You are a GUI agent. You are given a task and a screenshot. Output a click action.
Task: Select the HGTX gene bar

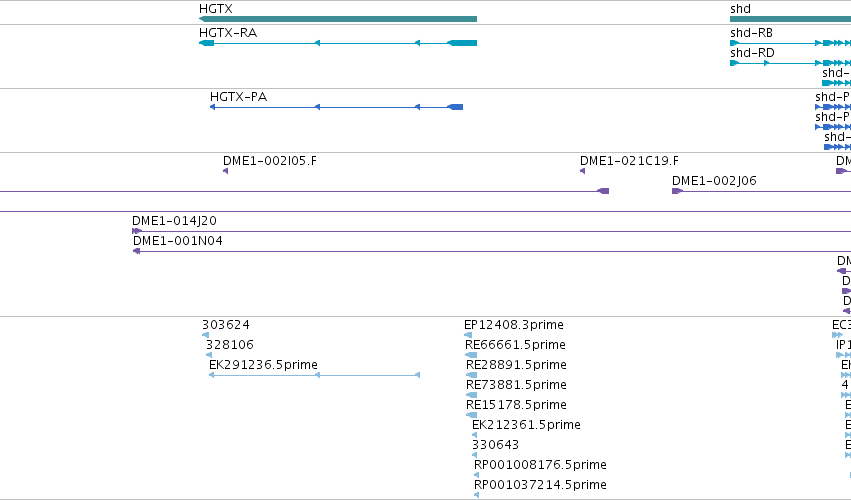(338, 19)
